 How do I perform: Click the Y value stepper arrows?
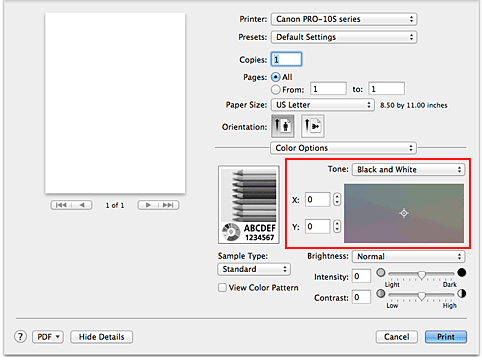pyautogui.click(x=337, y=227)
